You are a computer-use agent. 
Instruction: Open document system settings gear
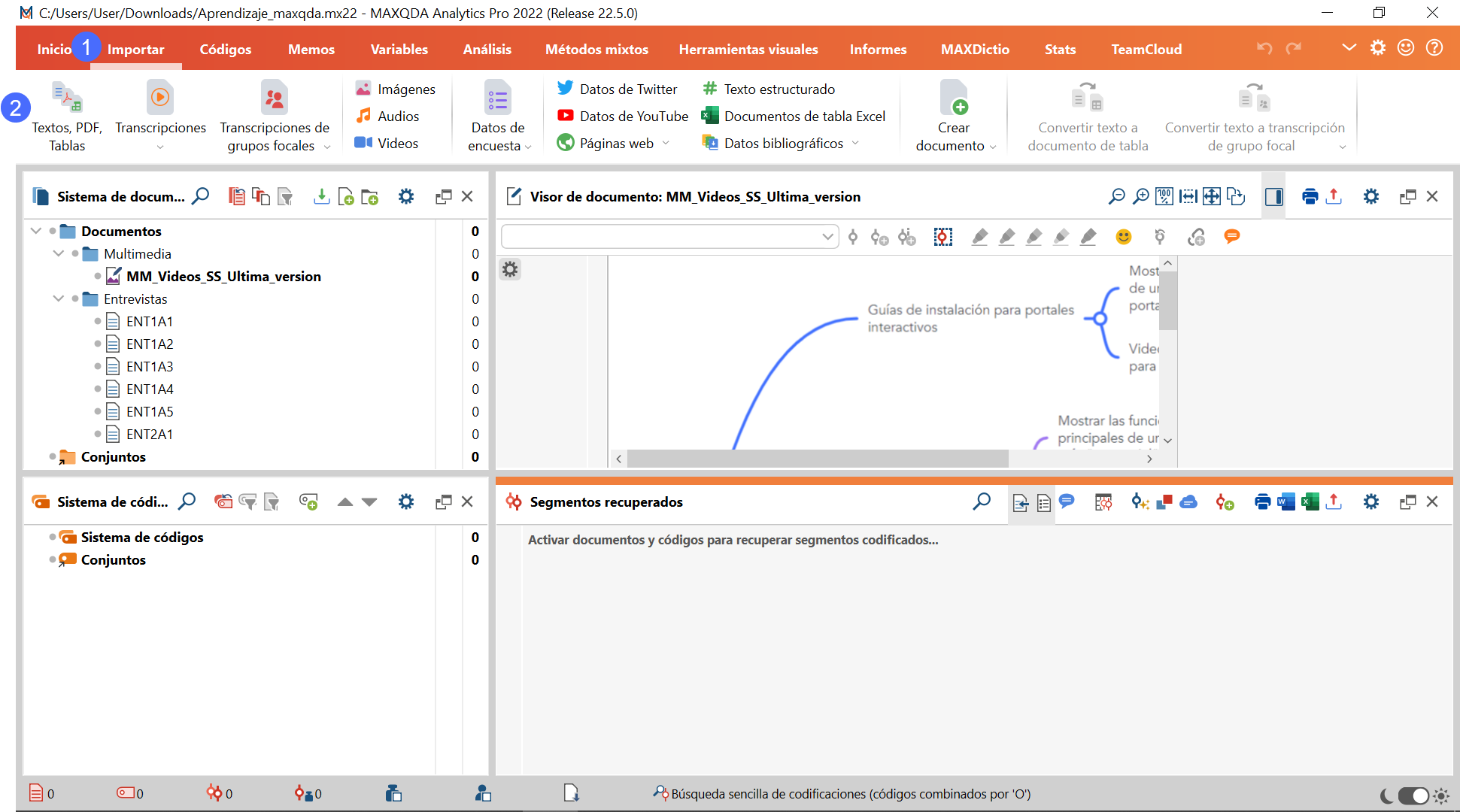pyautogui.click(x=406, y=196)
